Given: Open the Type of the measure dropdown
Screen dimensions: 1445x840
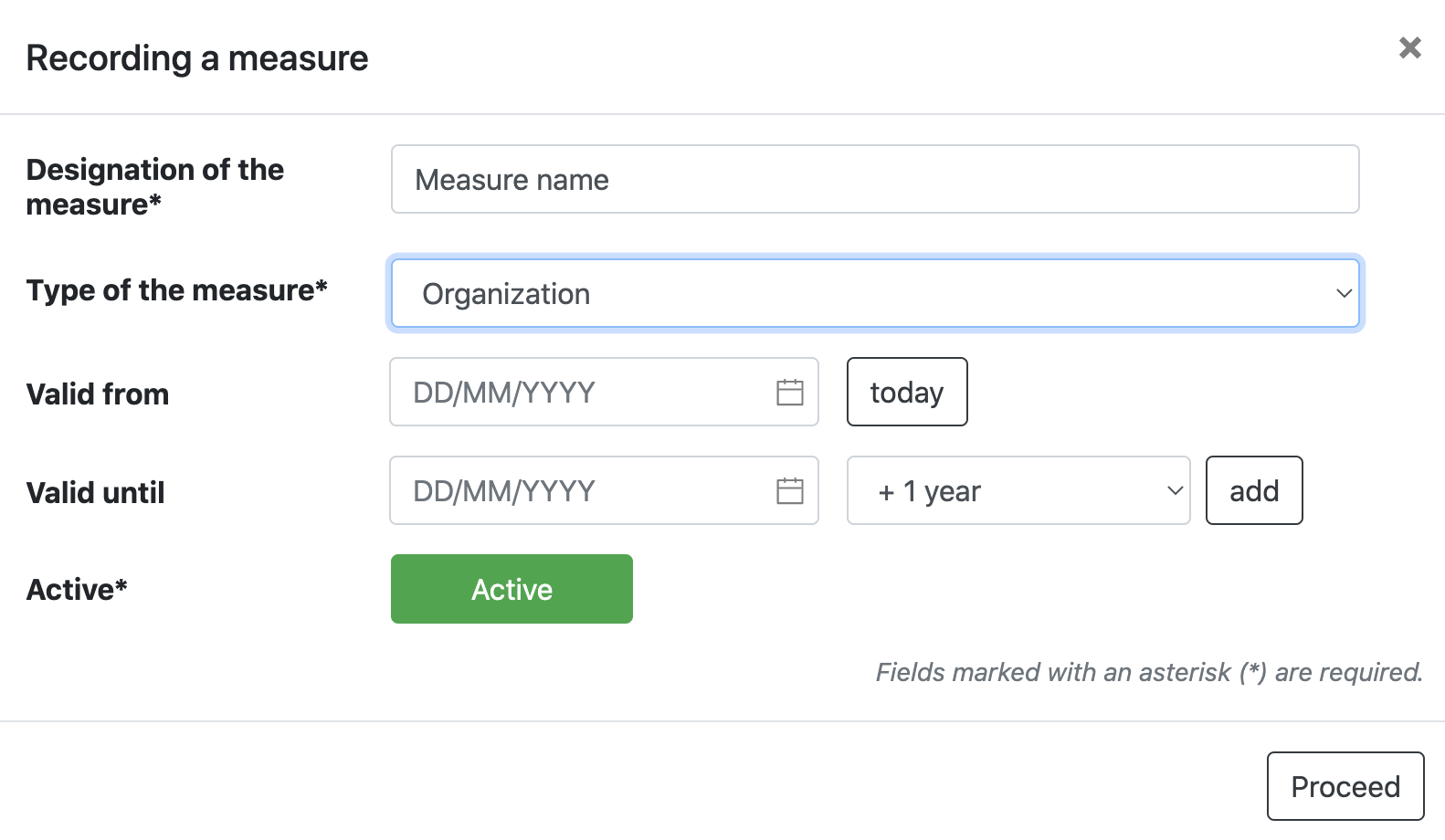Looking at the screenshot, I should 875,293.
